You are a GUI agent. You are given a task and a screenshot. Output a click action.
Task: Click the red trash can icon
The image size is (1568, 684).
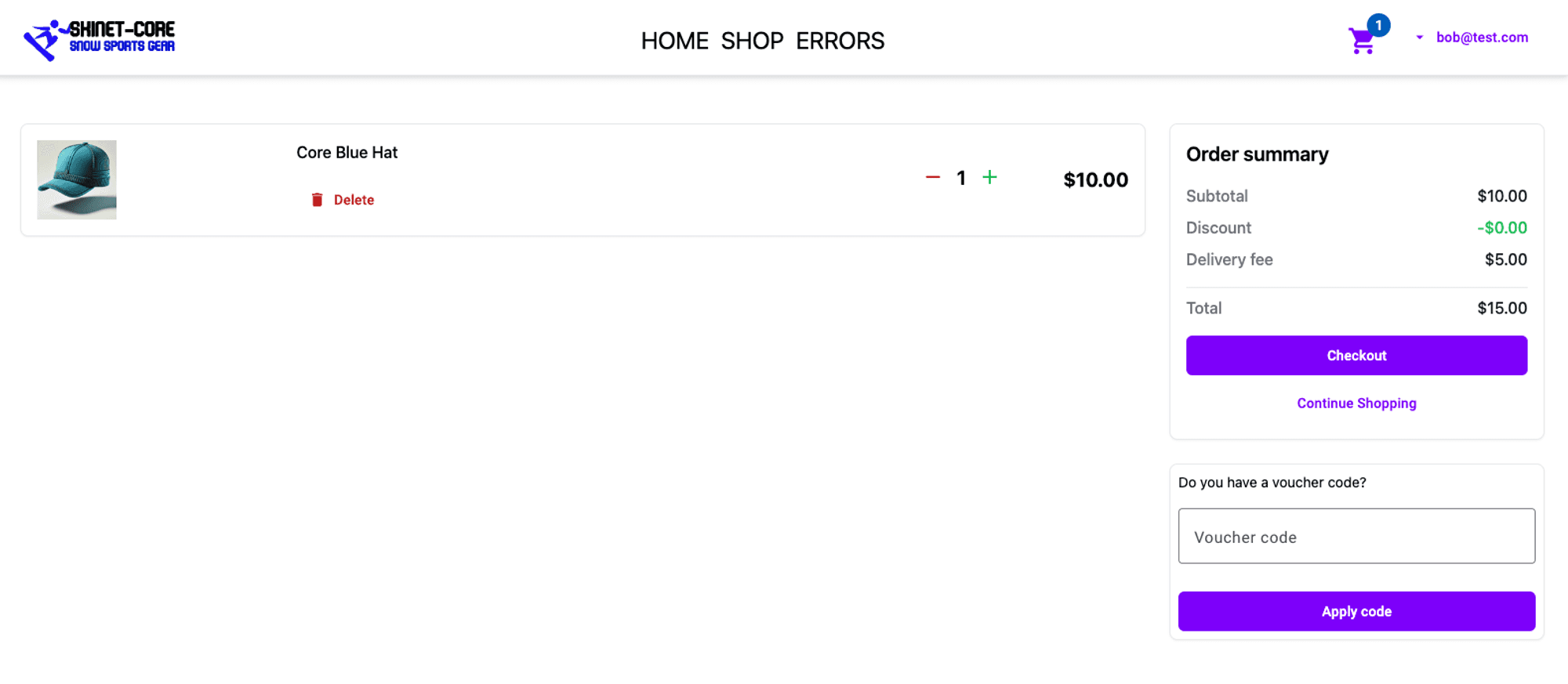(x=317, y=200)
